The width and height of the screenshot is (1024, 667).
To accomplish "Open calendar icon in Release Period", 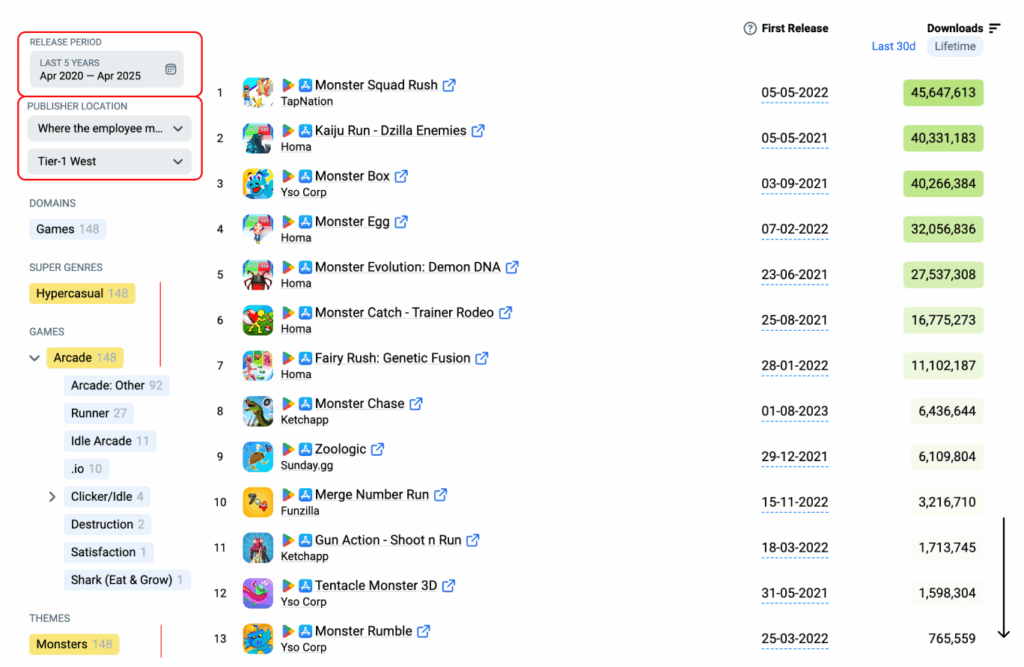I will tap(170, 69).
